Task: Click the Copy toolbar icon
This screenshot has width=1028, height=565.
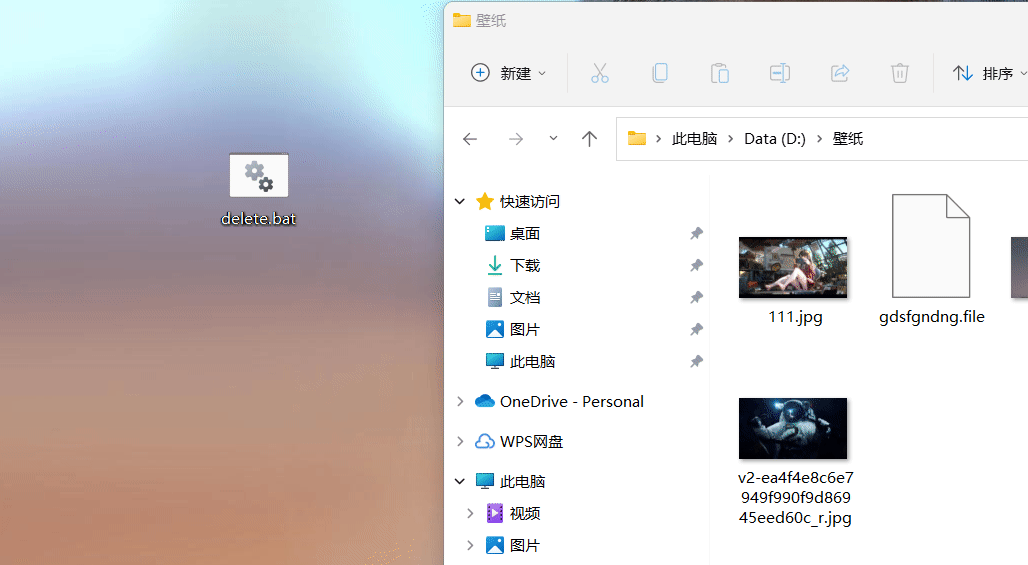Action: [660, 73]
